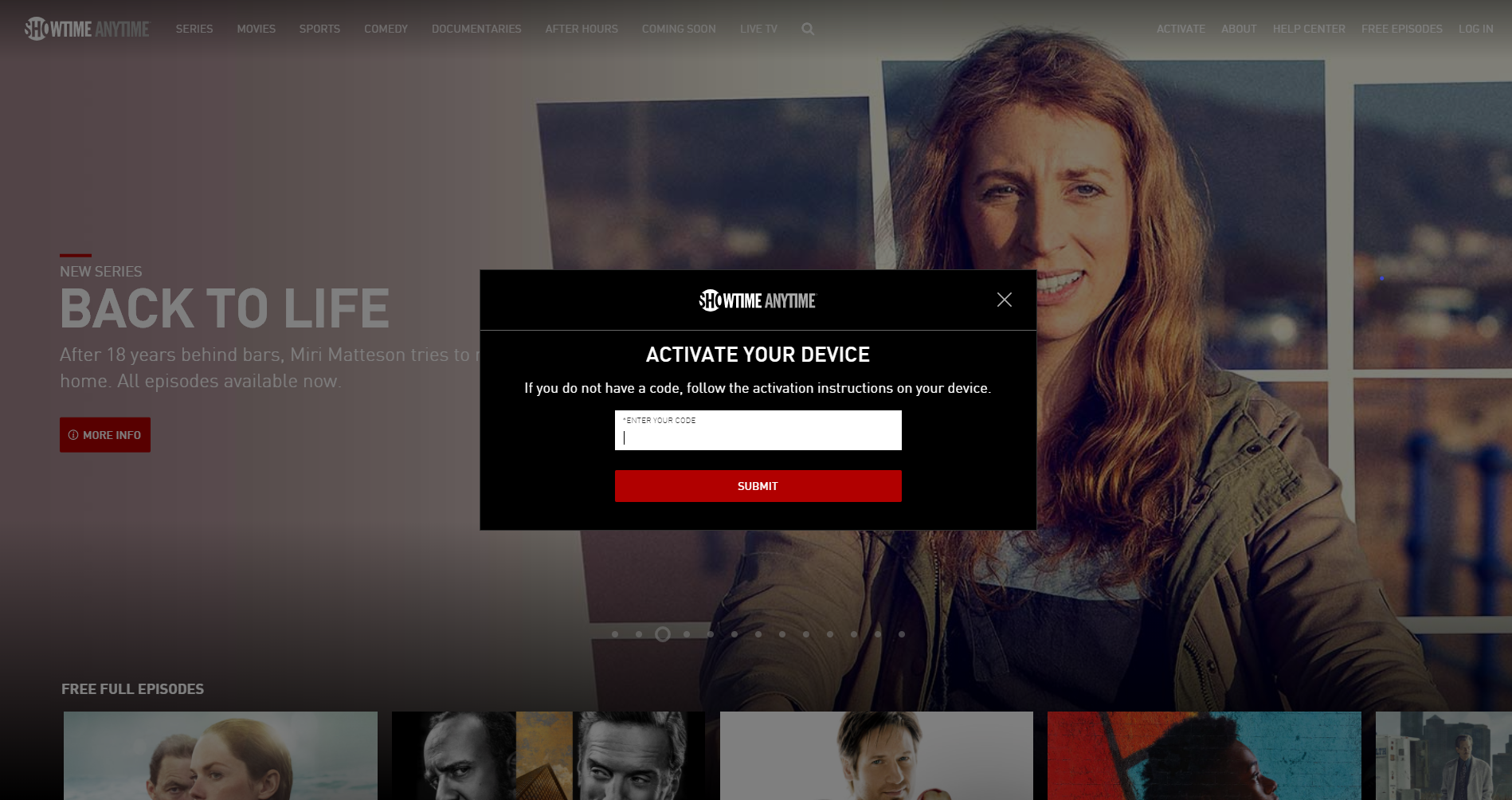Image resolution: width=1512 pixels, height=800 pixels.
Task: Close the activation dialog
Action: pos(1004,300)
